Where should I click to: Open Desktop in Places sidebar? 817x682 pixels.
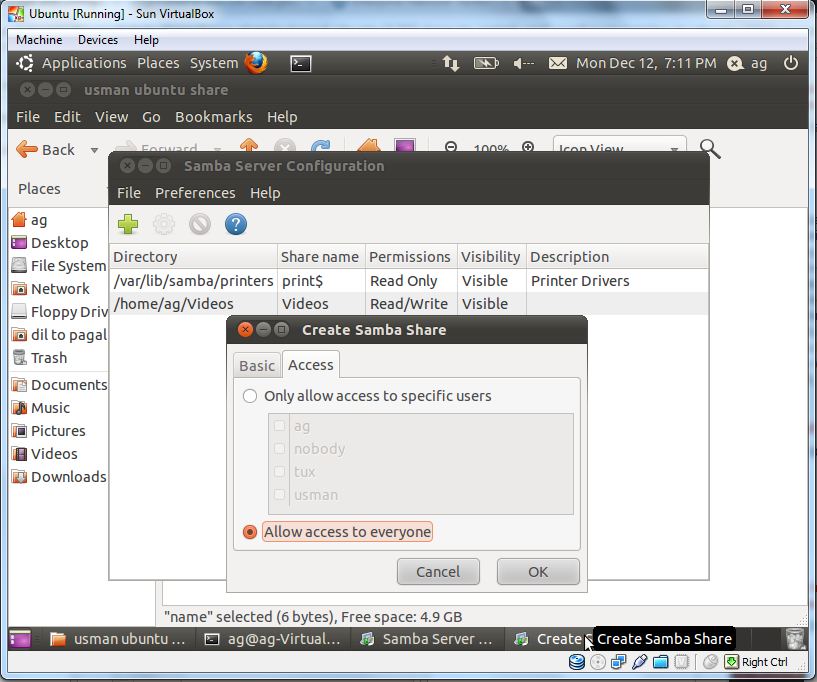(59, 243)
